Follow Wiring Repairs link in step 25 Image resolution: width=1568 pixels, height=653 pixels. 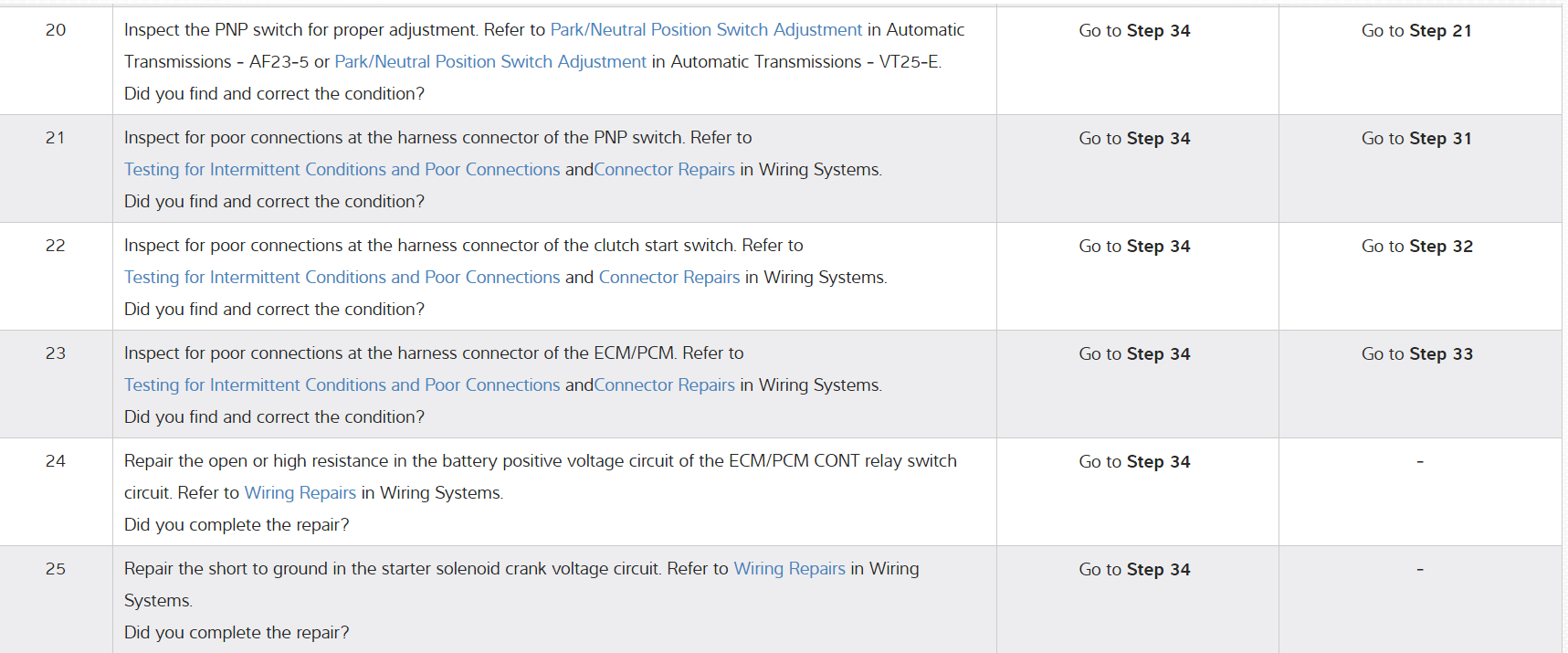[789, 569]
